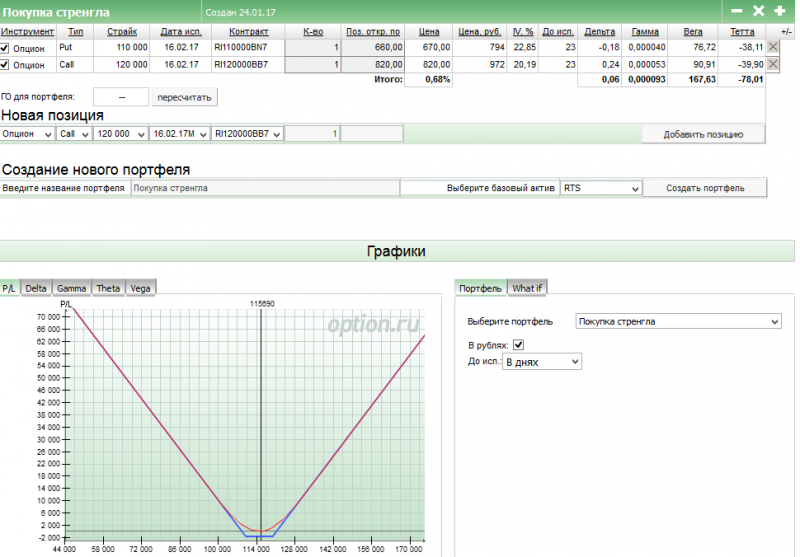The width and height of the screenshot is (800, 557).
Task: Toggle the 'В рублях' checkbox
Action: (518, 345)
